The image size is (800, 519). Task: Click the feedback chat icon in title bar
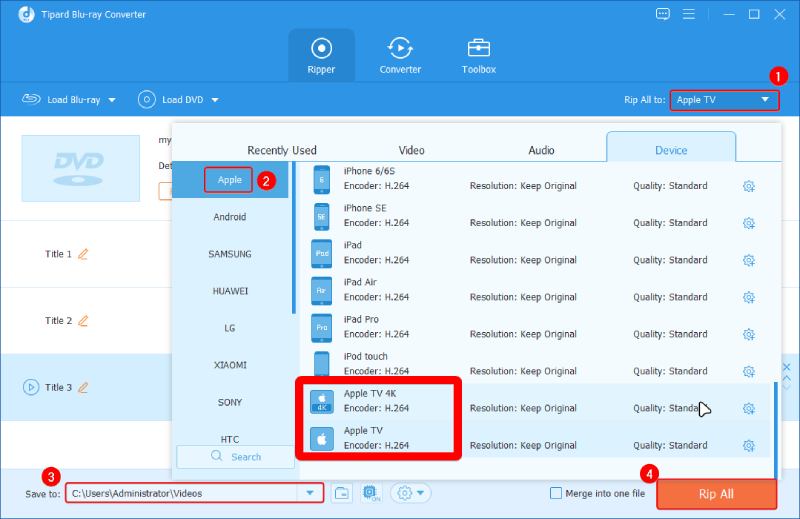pyautogui.click(x=663, y=14)
